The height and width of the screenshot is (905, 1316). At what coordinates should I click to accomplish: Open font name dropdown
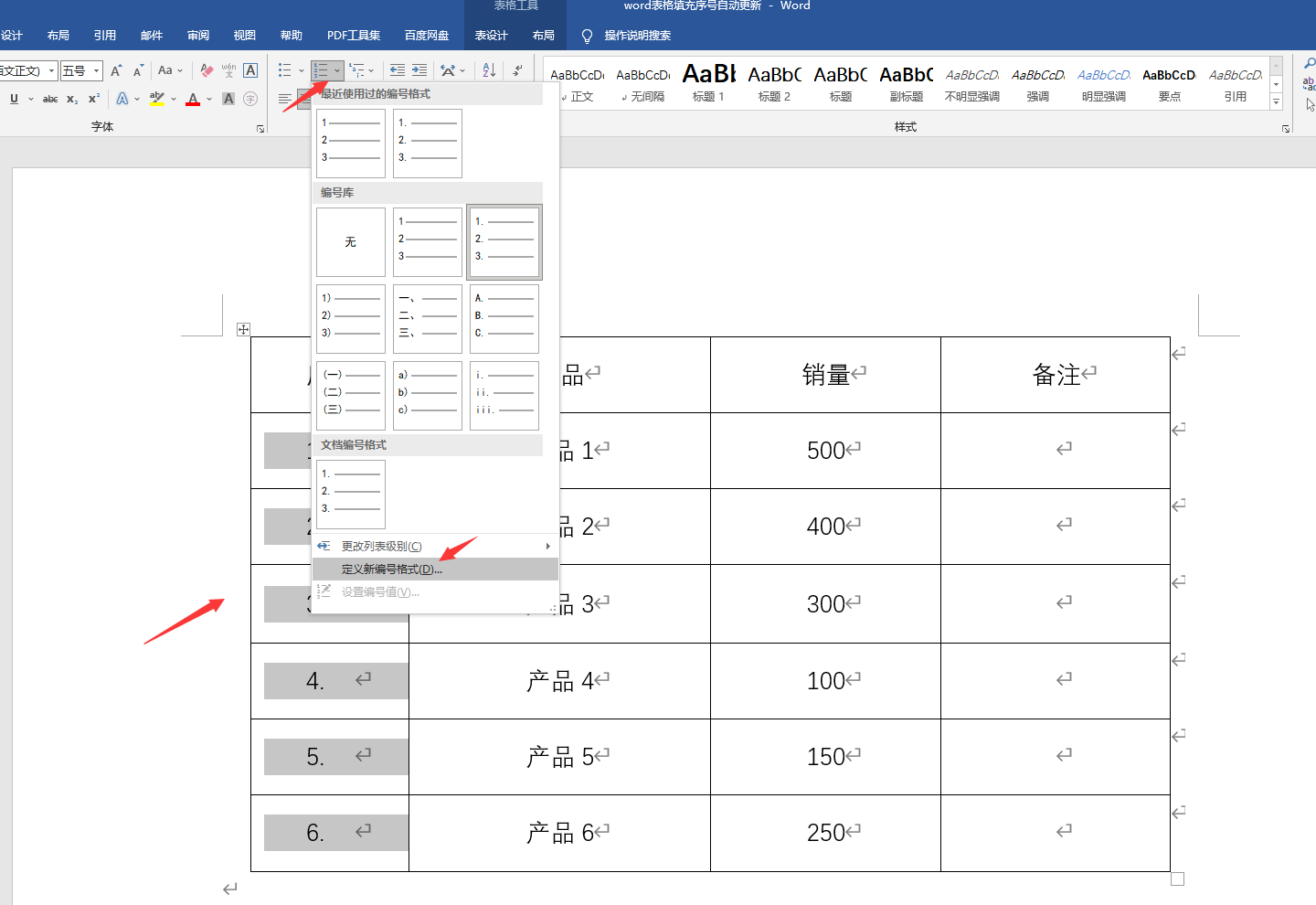pos(51,70)
